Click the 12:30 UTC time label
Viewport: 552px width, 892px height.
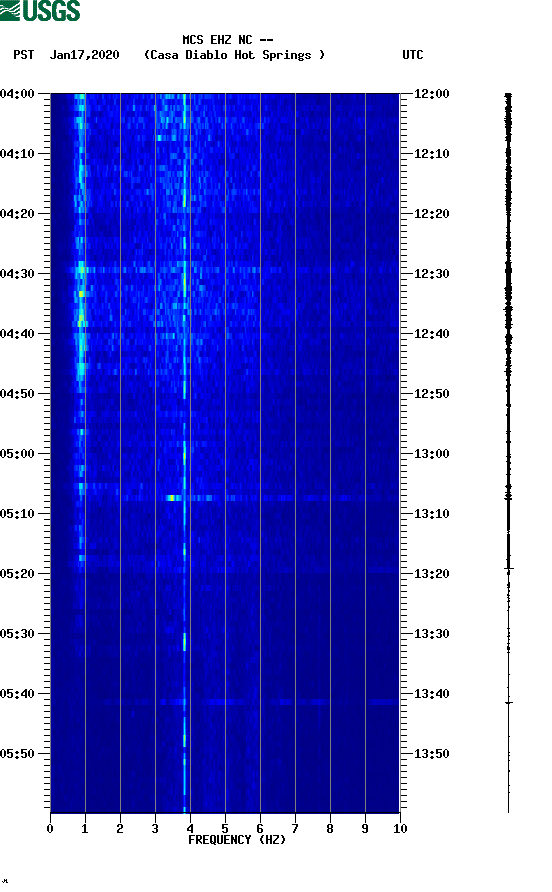pyautogui.click(x=432, y=274)
